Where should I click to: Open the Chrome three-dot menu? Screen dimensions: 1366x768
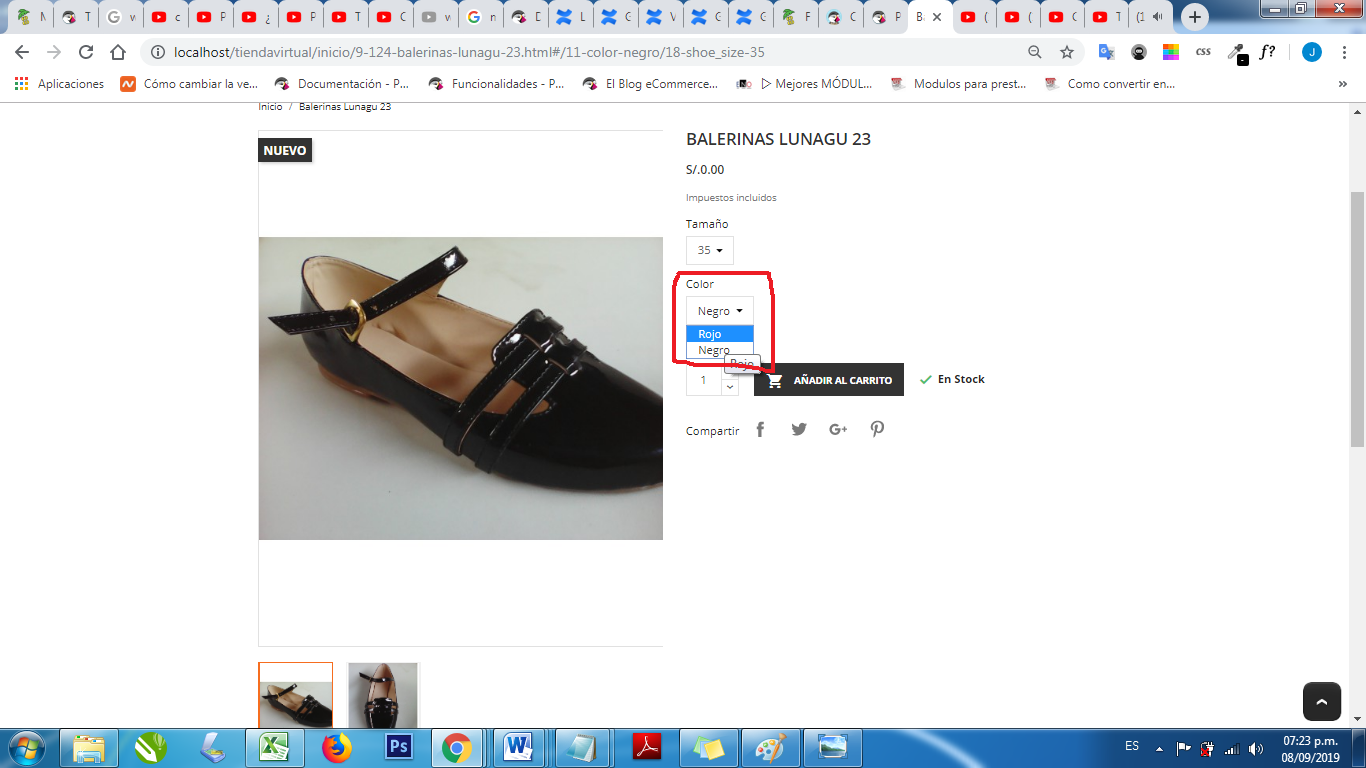point(1344,52)
